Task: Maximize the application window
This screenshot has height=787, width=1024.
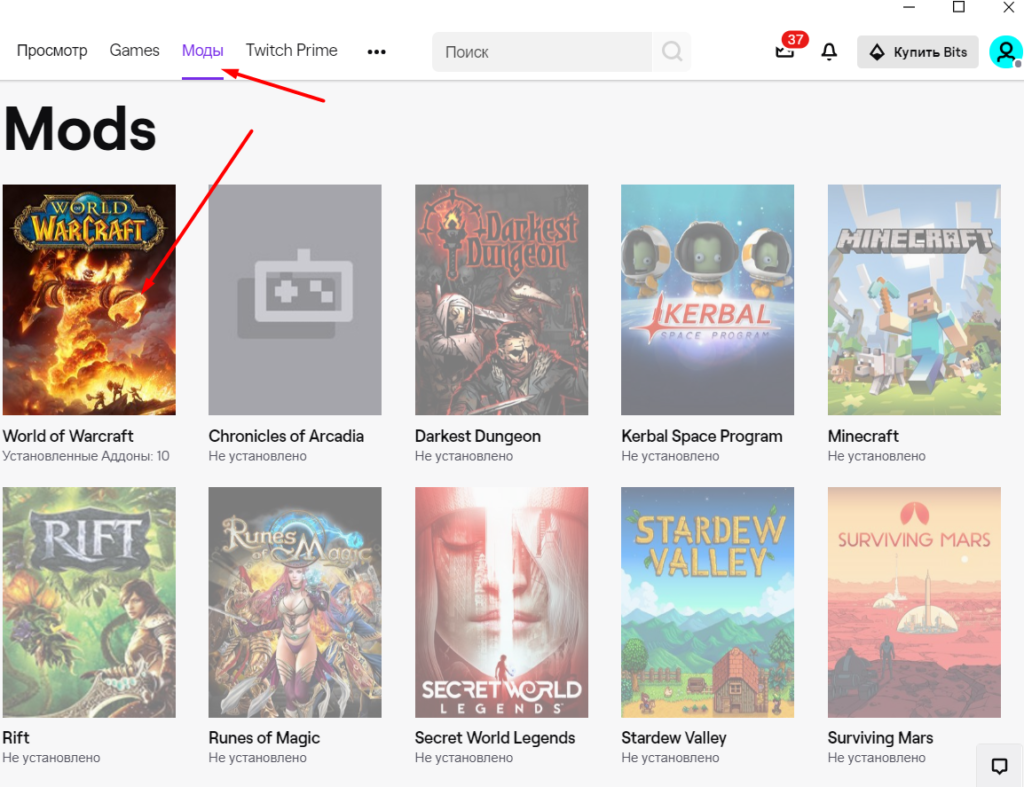Action: (x=958, y=7)
